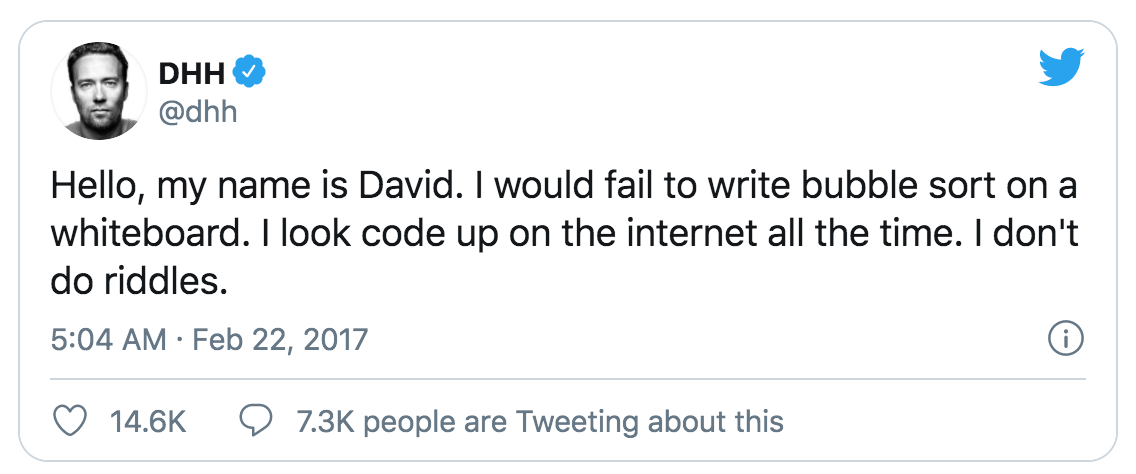Click the 5:04 AM timestamp

point(108,340)
